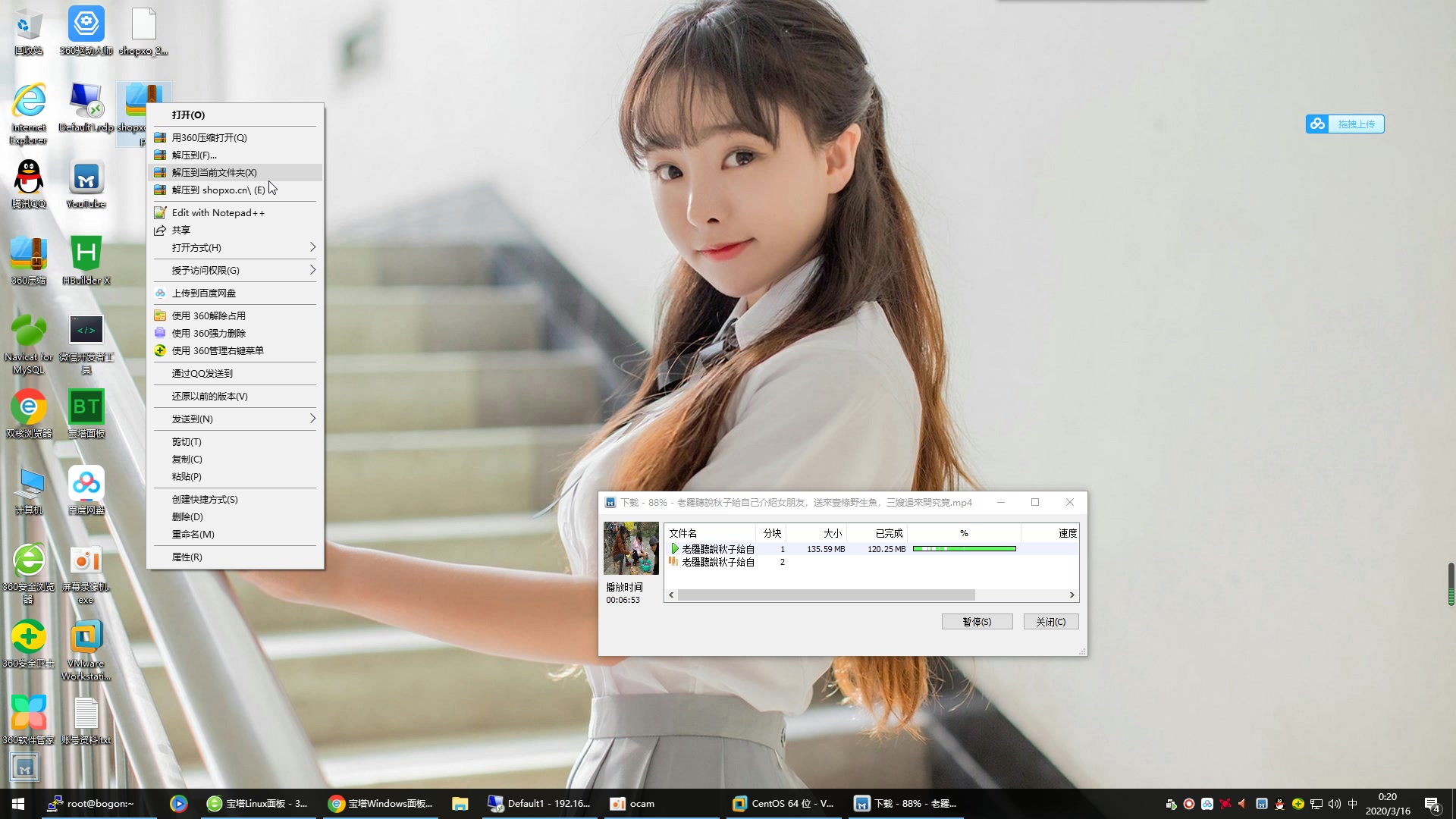The image size is (1456, 819).
Task: Click the 上传到百度网盘 menu icon
Action: pyautogui.click(x=160, y=293)
